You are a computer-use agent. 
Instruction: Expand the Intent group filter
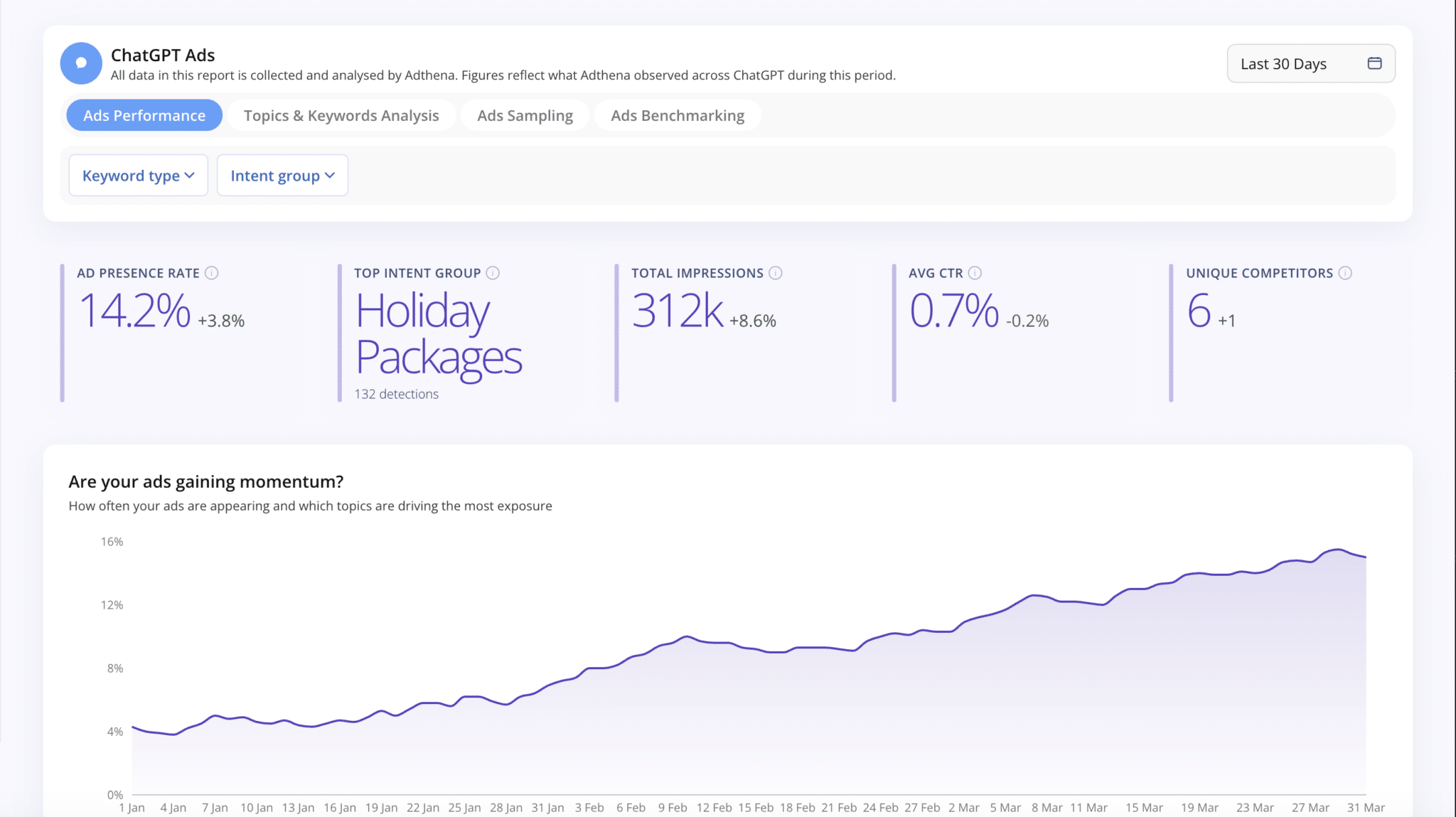point(282,176)
